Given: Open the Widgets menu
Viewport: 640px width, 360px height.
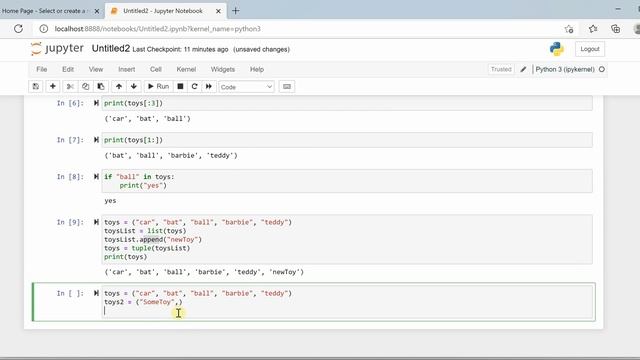Looking at the screenshot, I should (223, 69).
